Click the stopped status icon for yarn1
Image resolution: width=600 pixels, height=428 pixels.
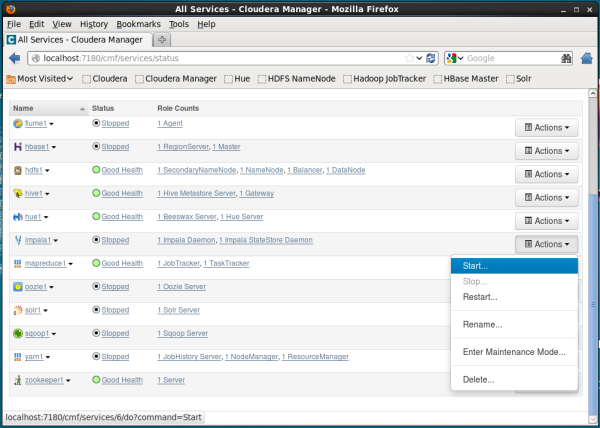96,356
